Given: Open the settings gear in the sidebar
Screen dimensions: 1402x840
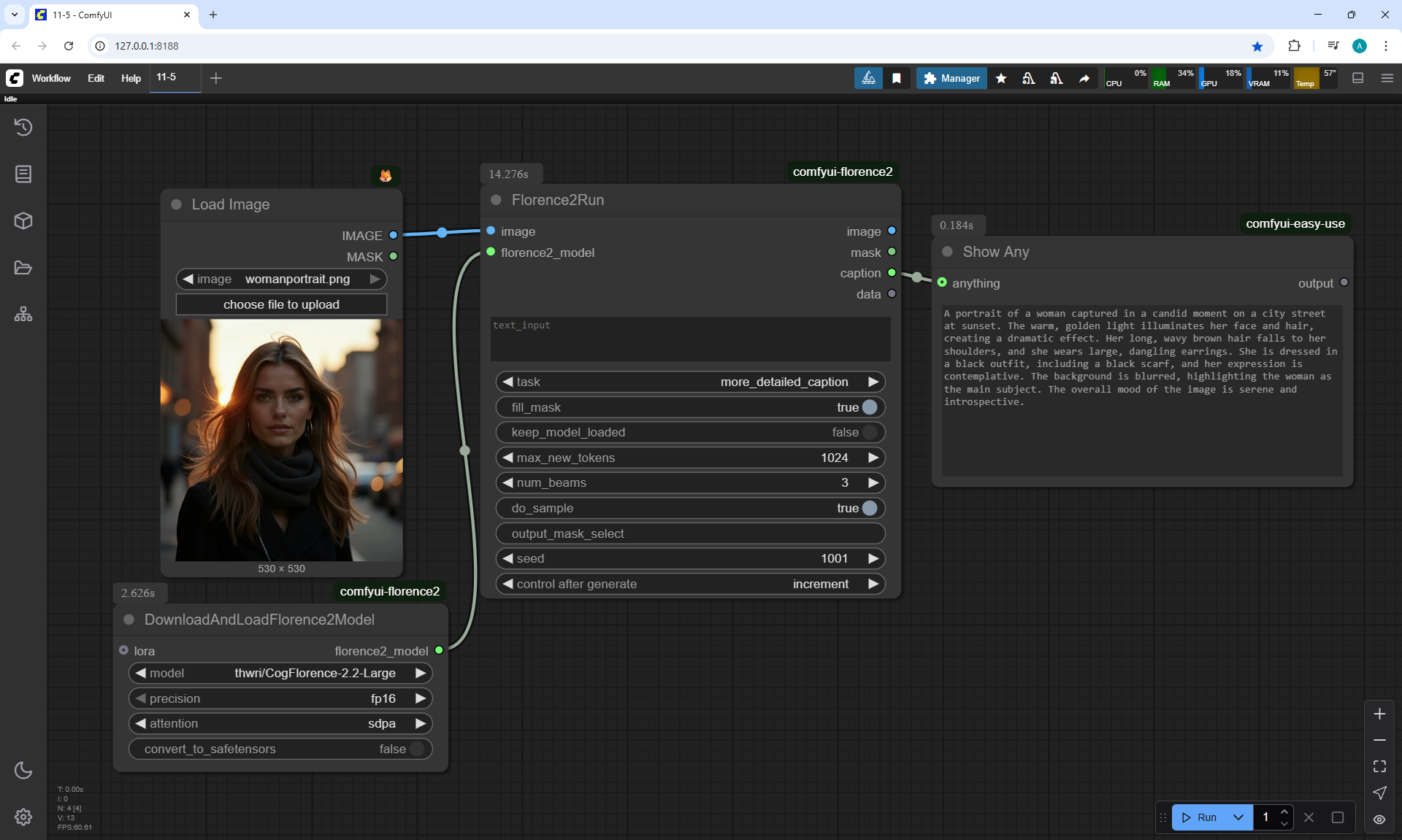Looking at the screenshot, I should [x=23, y=817].
